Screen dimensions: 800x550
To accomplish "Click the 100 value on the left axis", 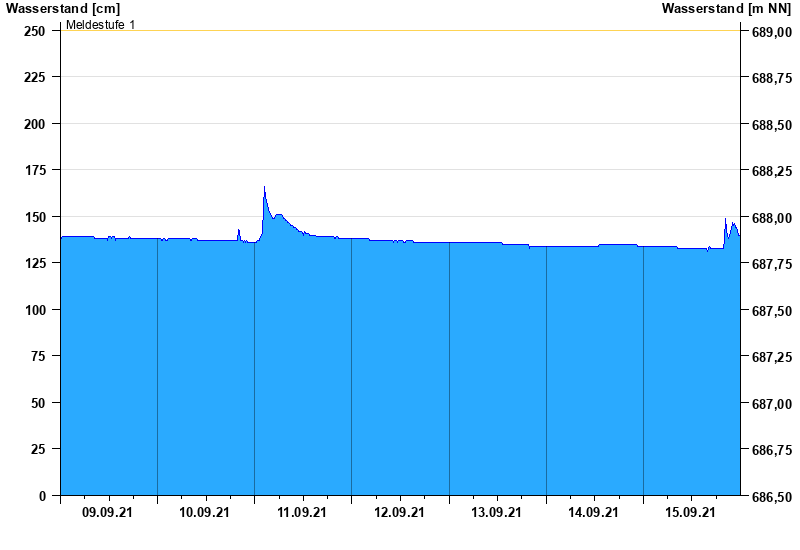I will pos(35,310).
